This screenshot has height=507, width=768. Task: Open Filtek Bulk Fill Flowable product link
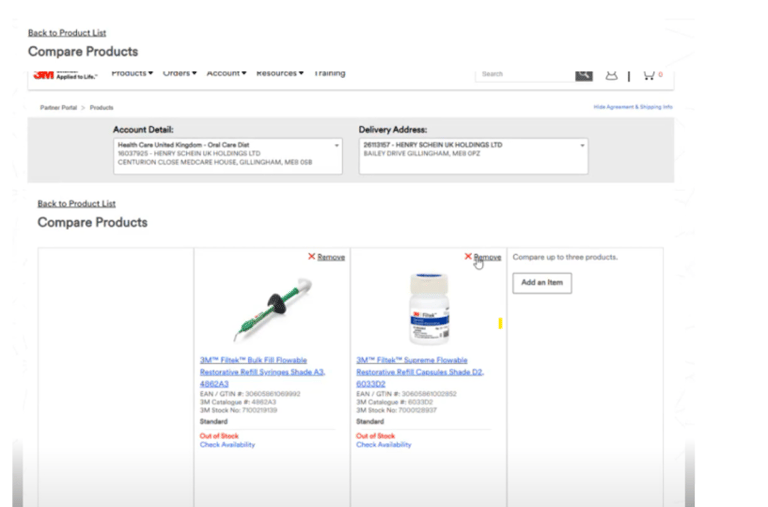(263, 372)
